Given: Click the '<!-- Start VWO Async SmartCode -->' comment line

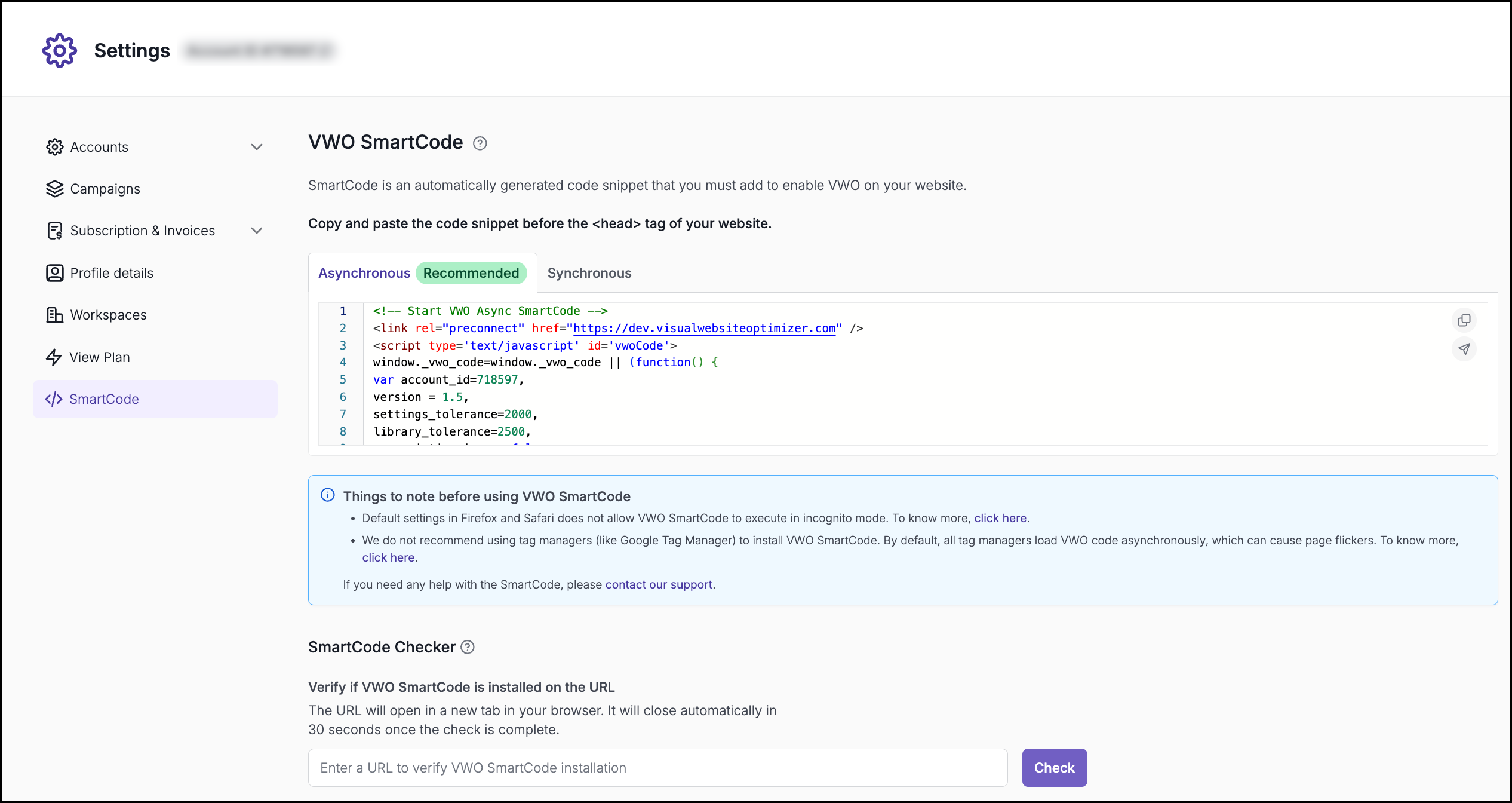Looking at the screenshot, I should pyautogui.click(x=490, y=311).
